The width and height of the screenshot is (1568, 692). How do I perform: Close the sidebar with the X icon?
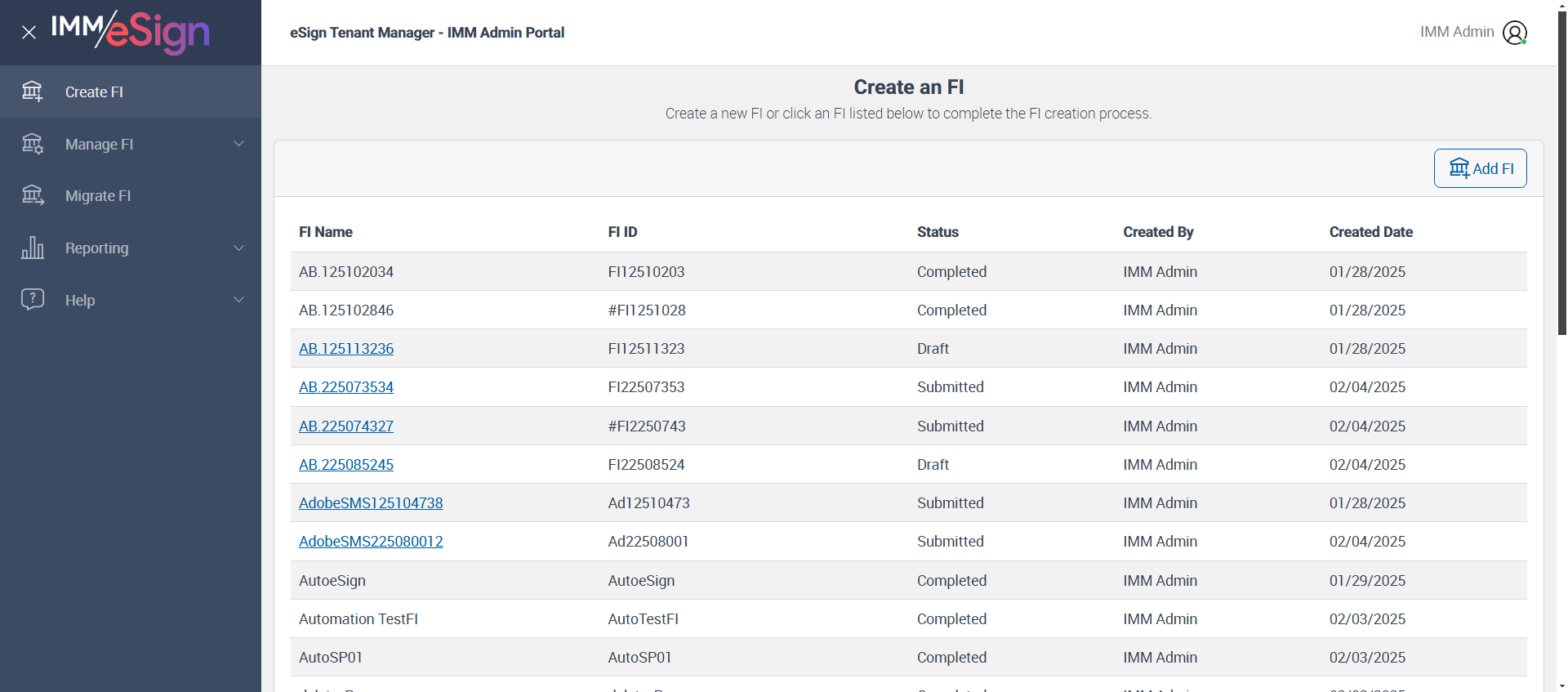(x=29, y=33)
